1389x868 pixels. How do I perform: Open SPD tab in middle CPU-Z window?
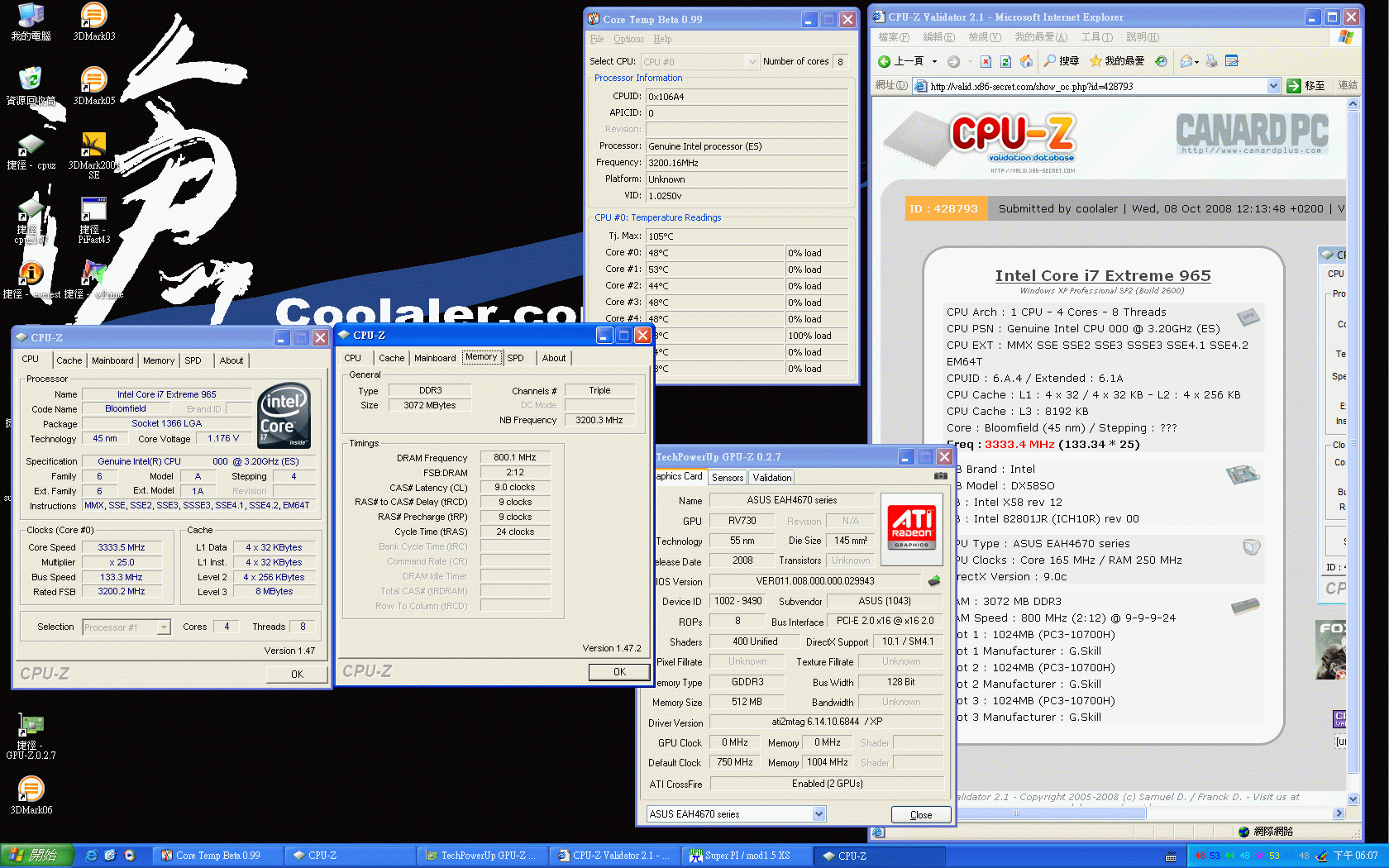pos(515,358)
